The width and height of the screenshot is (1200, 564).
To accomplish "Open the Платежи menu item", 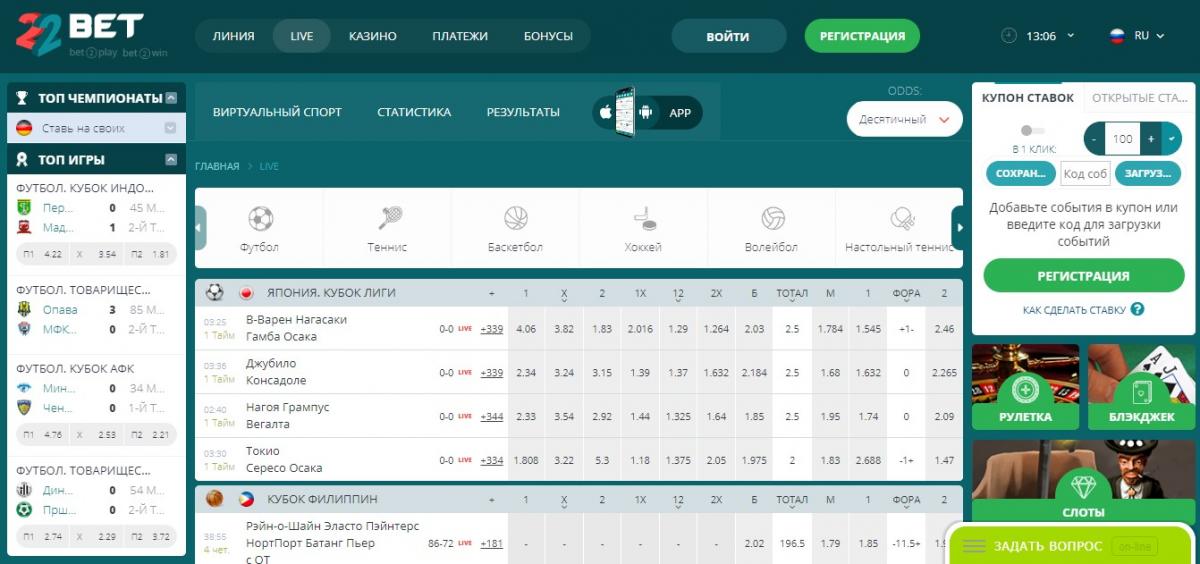I will (x=460, y=36).
